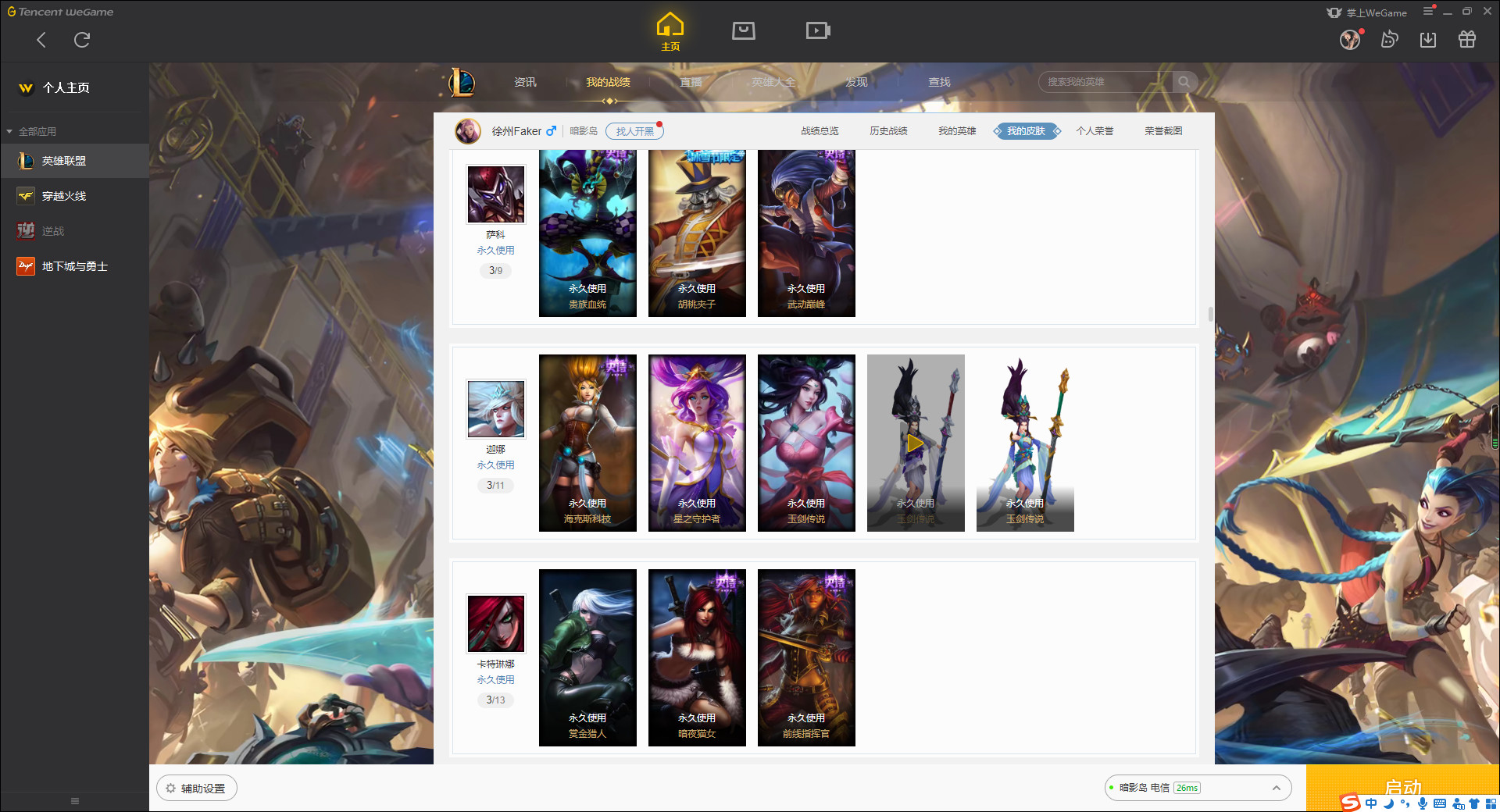Screen dimensions: 1500x812
Task: Click the 萨科 champion portrait
Action: click(x=496, y=194)
